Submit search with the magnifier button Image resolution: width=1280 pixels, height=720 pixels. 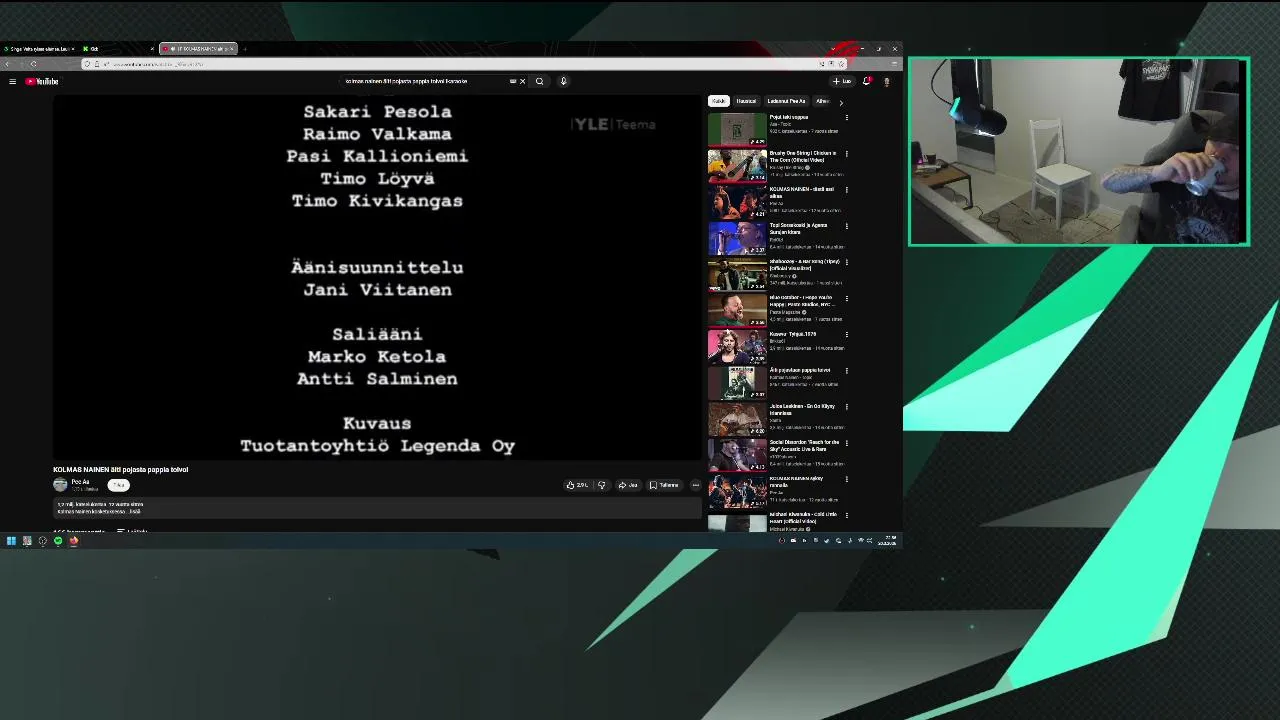[x=539, y=81]
